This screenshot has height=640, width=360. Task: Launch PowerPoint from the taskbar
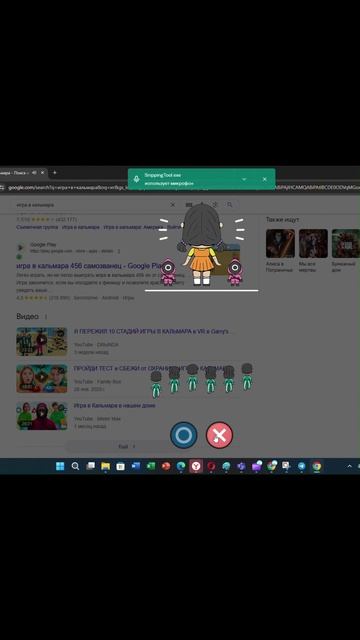(166, 466)
